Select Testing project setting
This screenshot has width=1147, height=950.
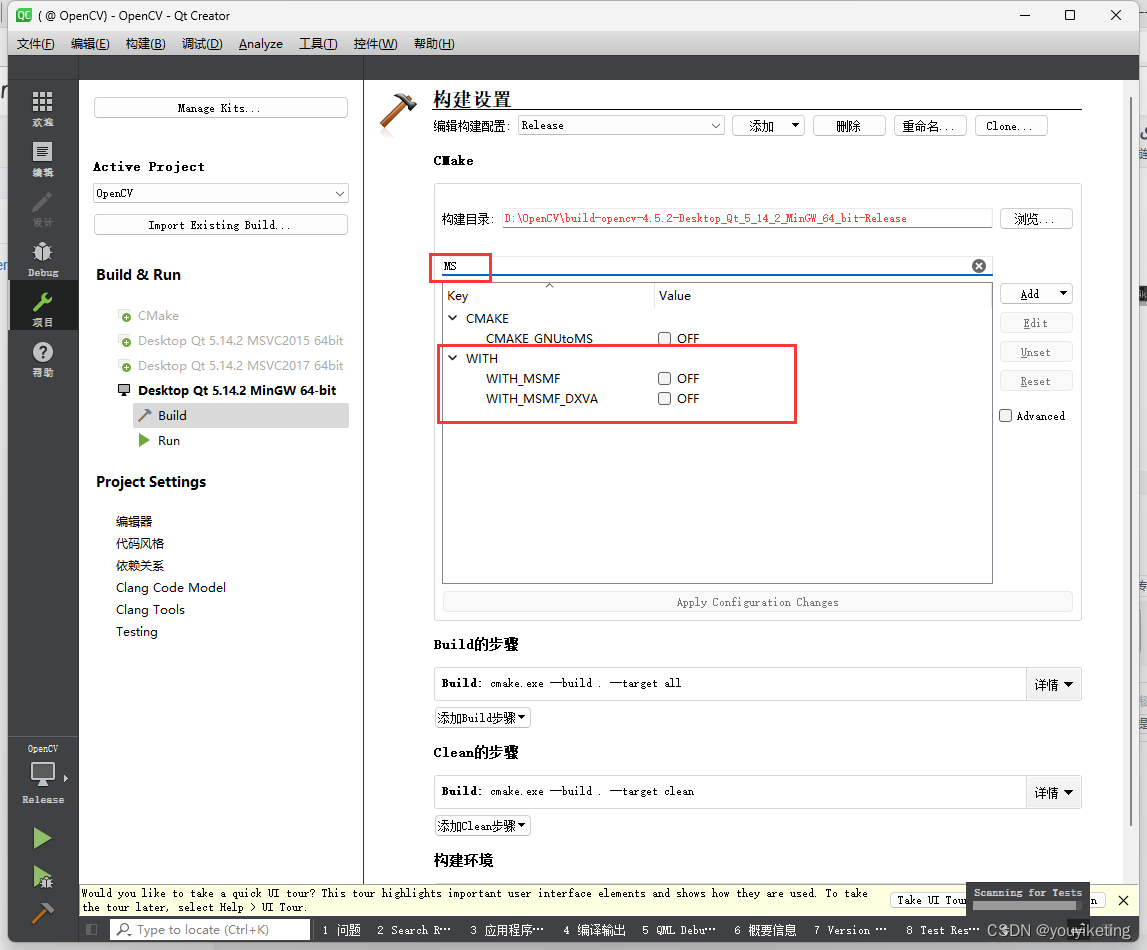pos(136,632)
